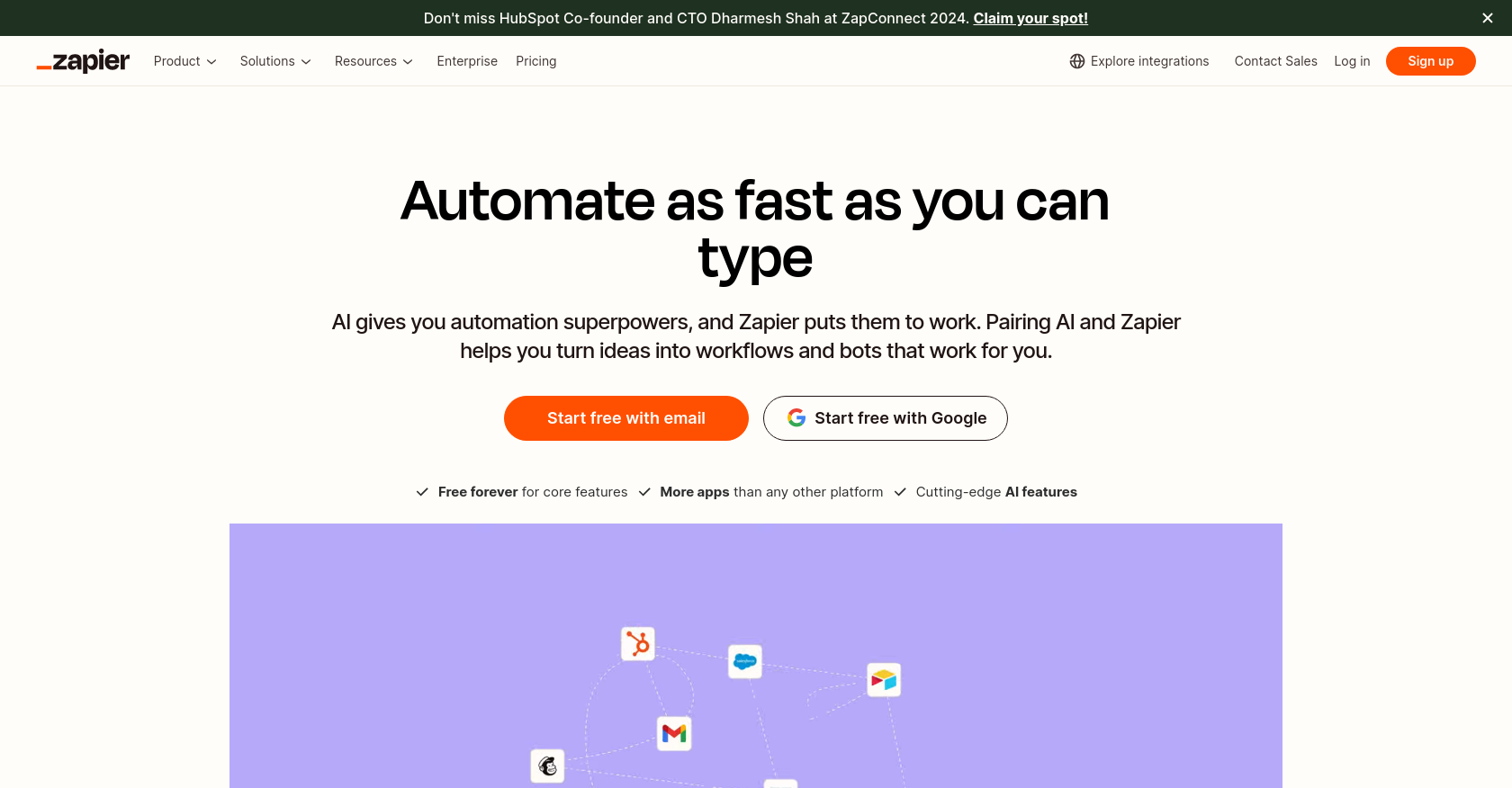Image resolution: width=1512 pixels, height=788 pixels.
Task: Click the Salesforce app icon
Action: pos(745,662)
